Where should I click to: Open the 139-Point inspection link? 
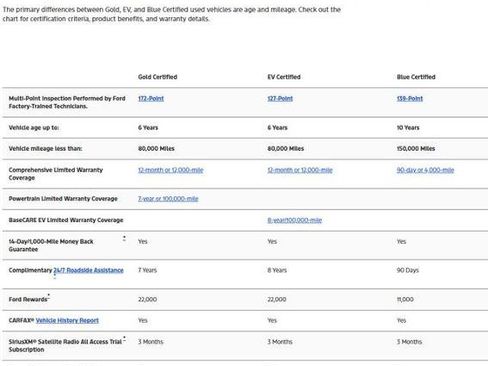click(x=410, y=99)
